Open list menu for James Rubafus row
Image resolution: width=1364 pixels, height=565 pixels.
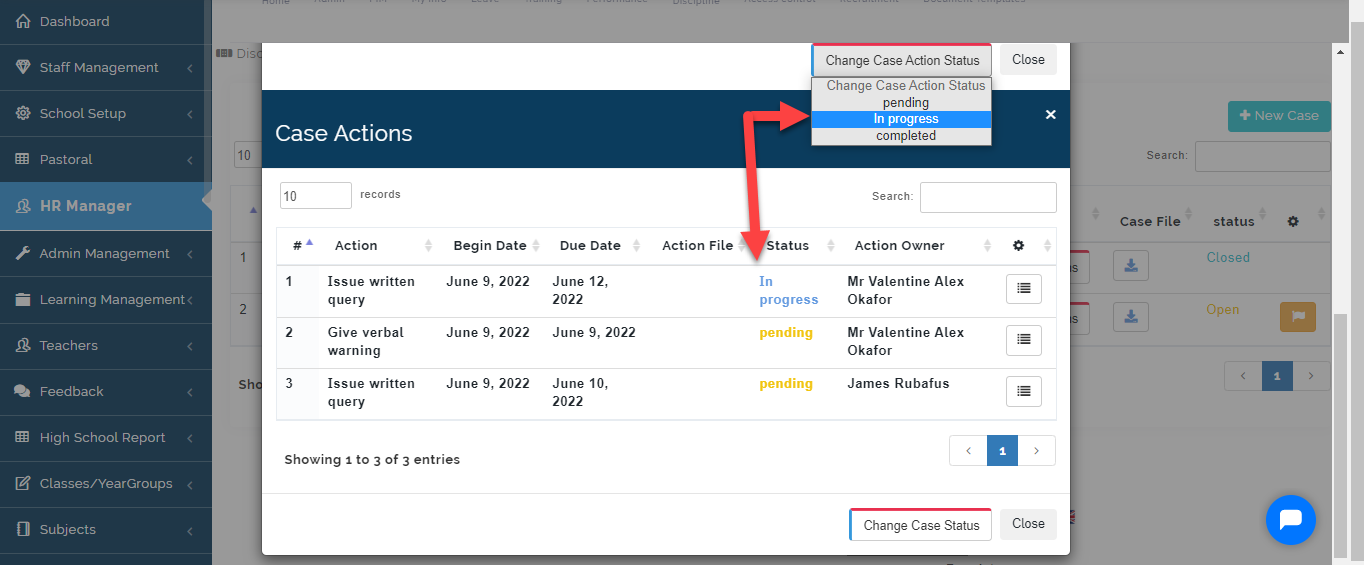(x=1023, y=391)
